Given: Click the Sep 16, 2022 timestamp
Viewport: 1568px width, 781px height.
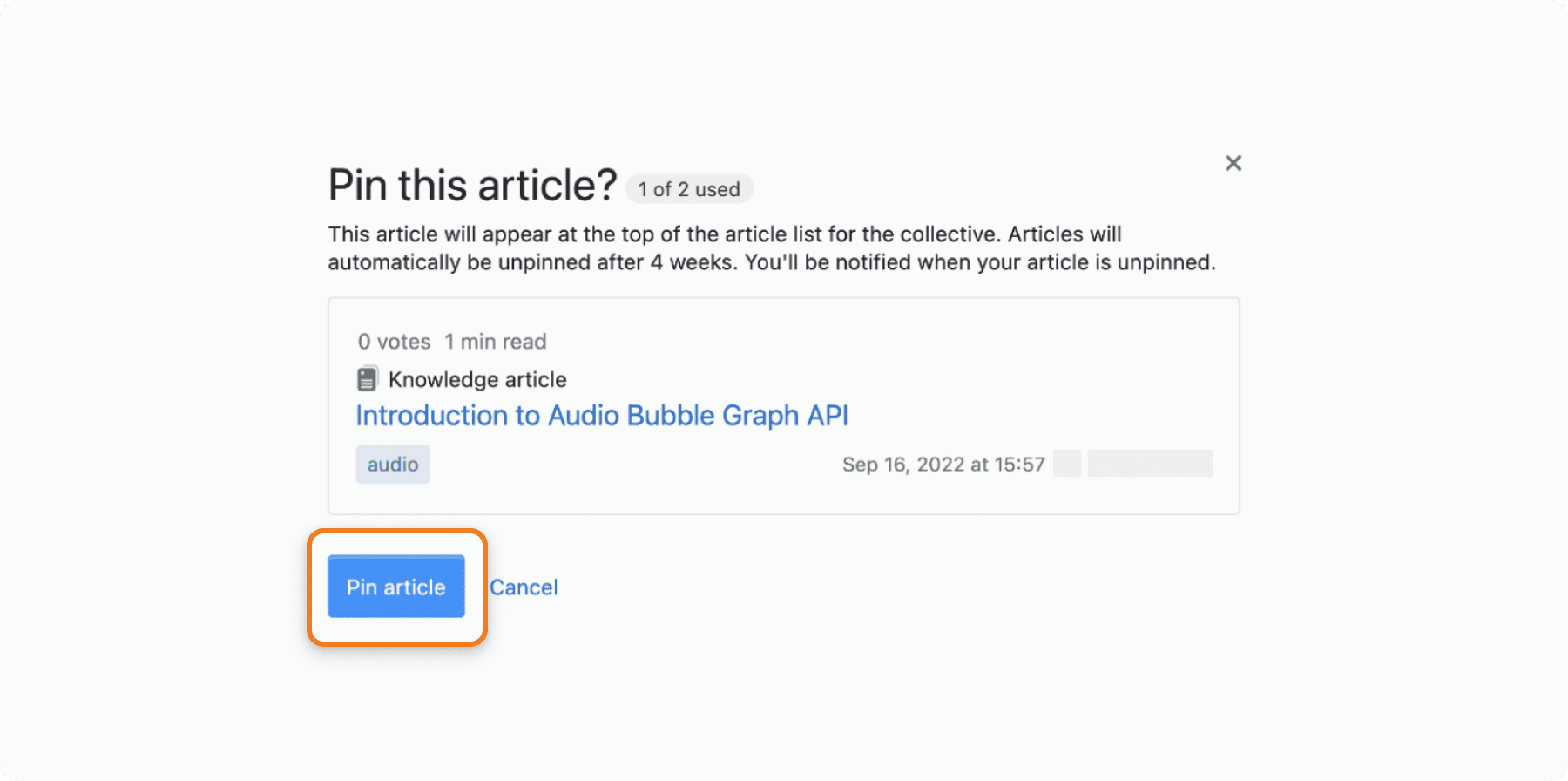Looking at the screenshot, I should click(943, 465).
